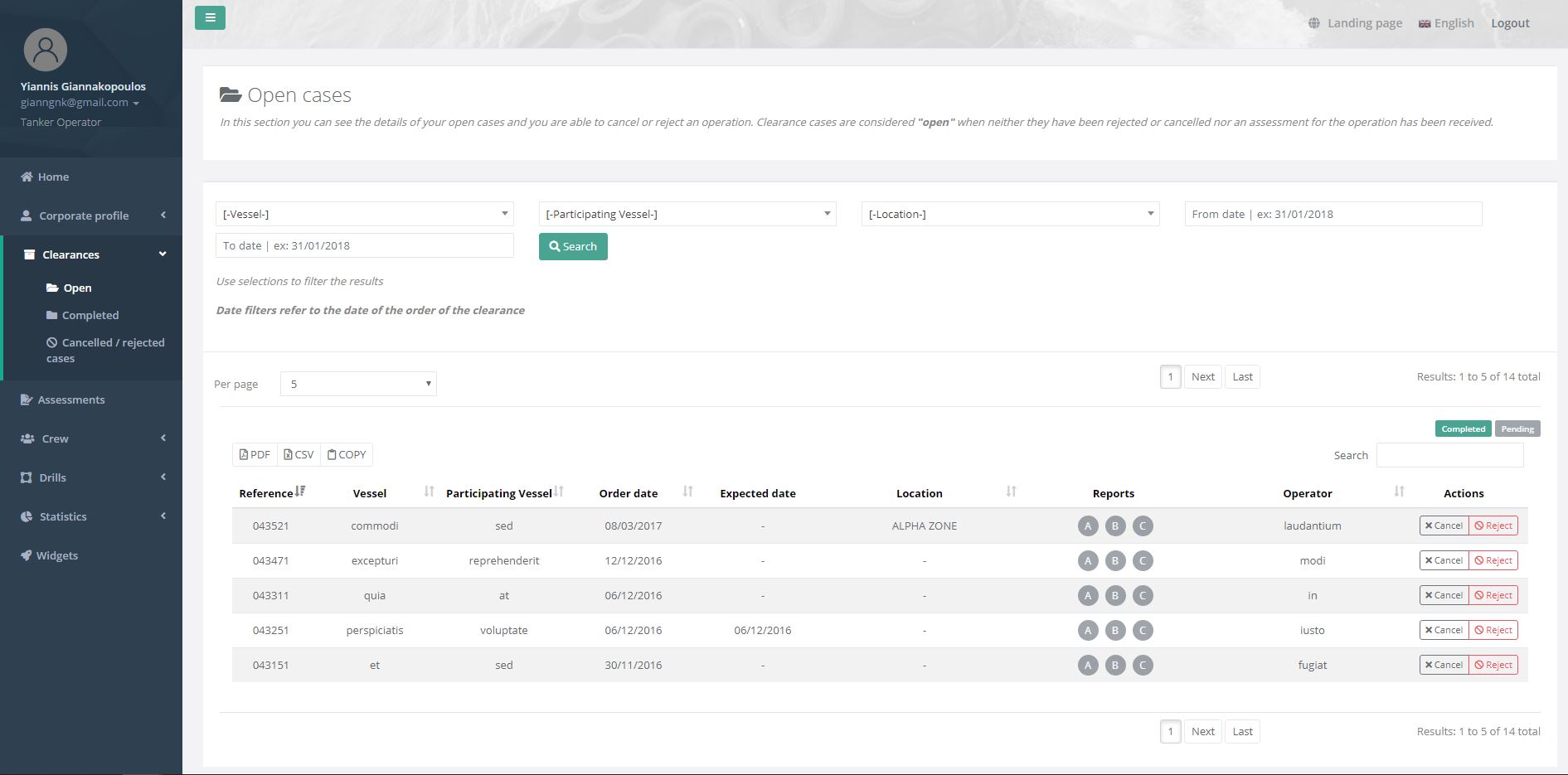Reject the clearance case 043251
The height and width of the screenshot is (775, 1568).
point(1493,630)
